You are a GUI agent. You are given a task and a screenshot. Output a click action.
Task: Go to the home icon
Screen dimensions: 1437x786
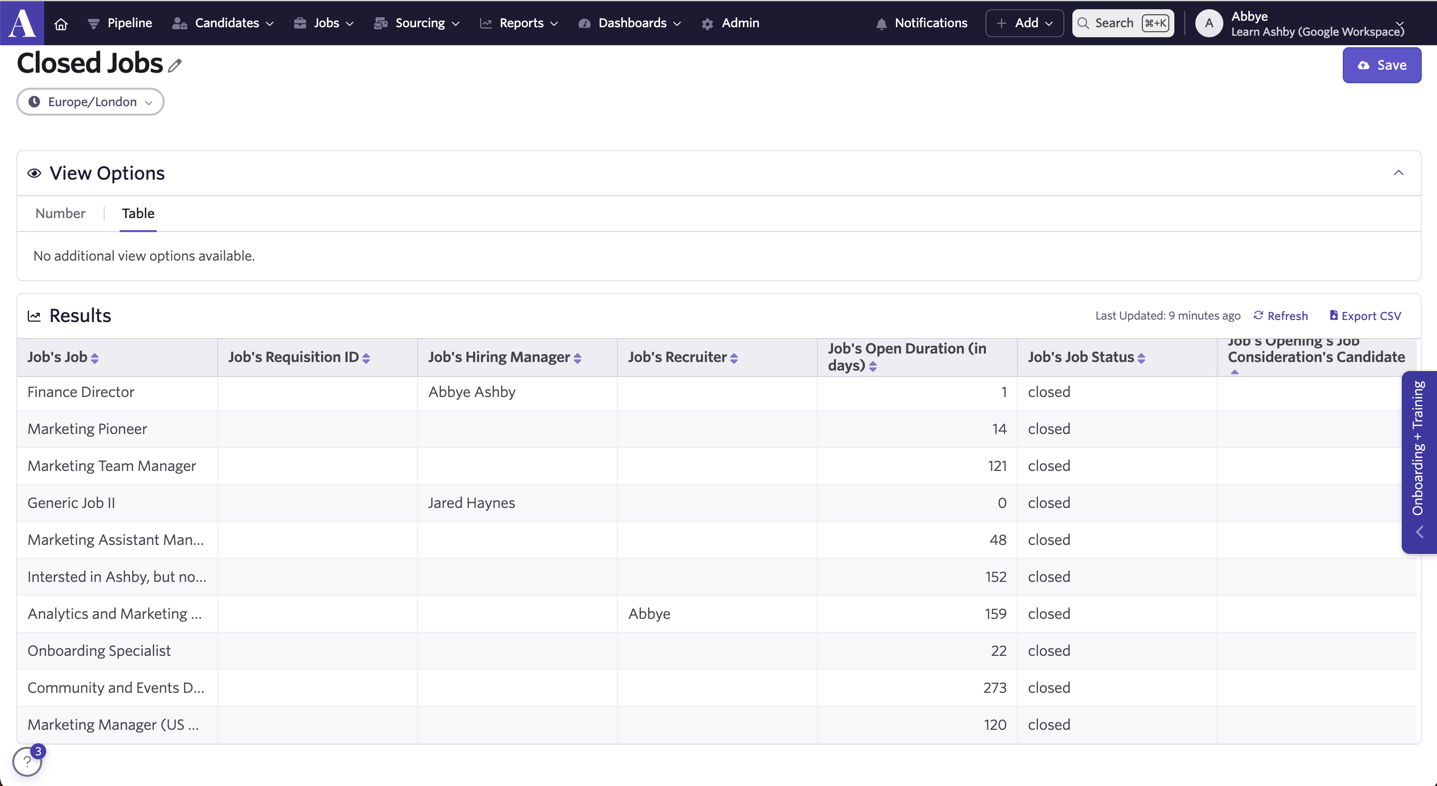(x=61, y=23)
